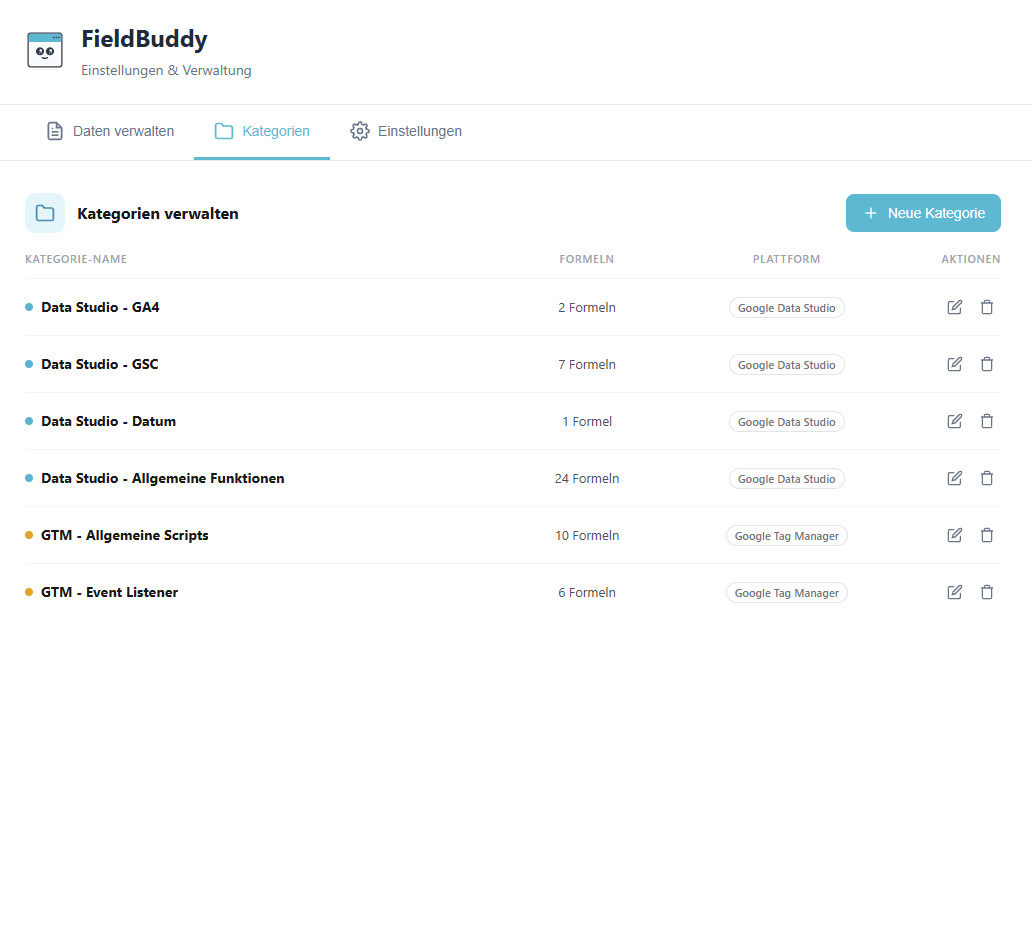Delete the Data Studio - GSC category

[x=987, y=365]
